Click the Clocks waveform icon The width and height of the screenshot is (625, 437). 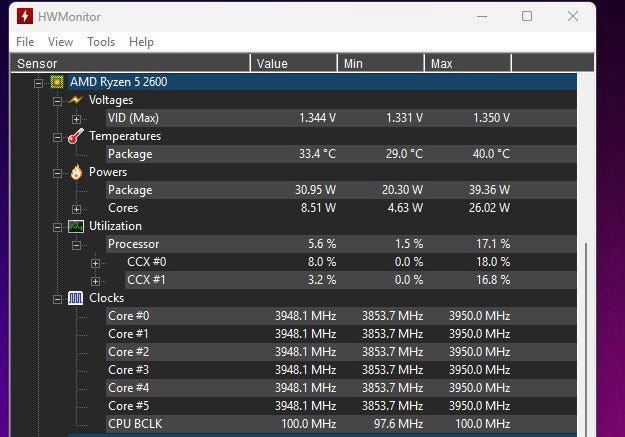tap(76, 298)
